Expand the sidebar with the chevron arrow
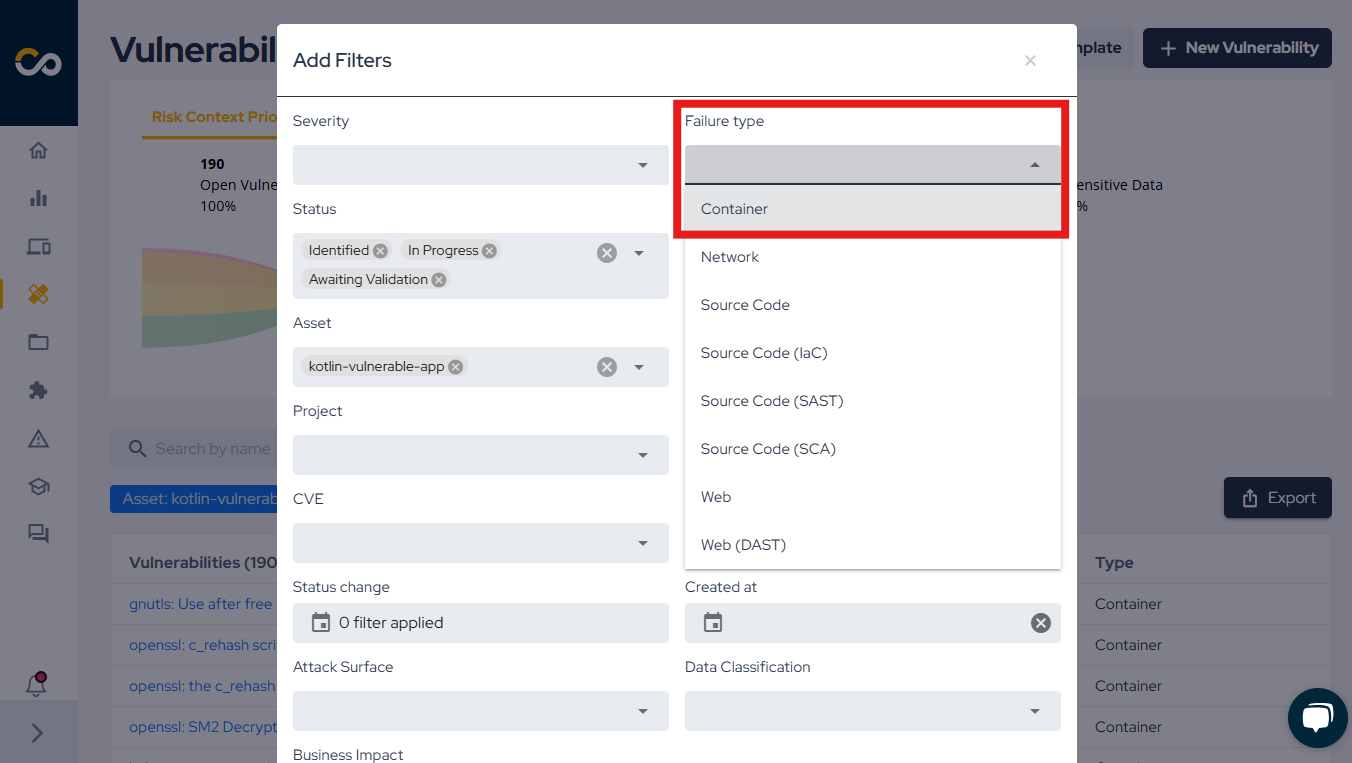This screenshot has width=1352, height=763. 38,733
